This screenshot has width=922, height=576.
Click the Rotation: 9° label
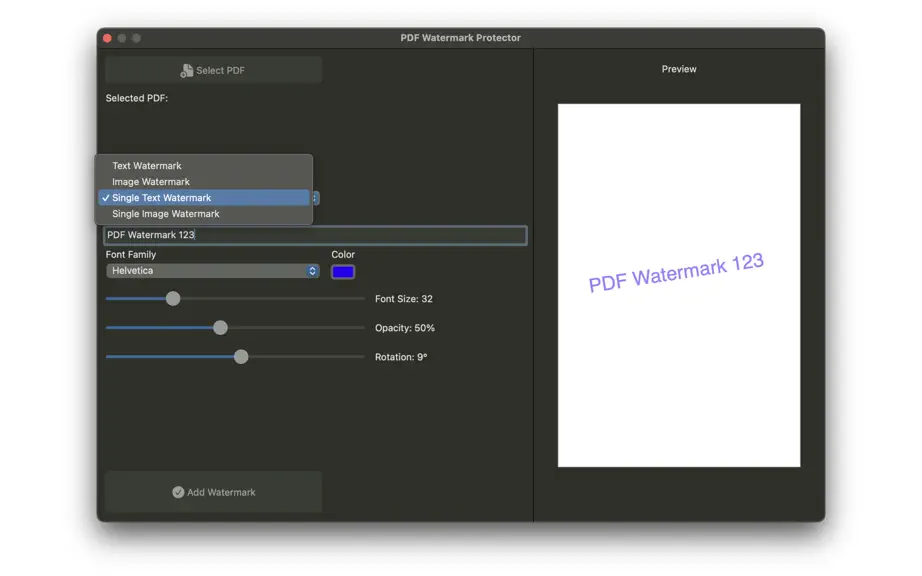pos(401,357)
